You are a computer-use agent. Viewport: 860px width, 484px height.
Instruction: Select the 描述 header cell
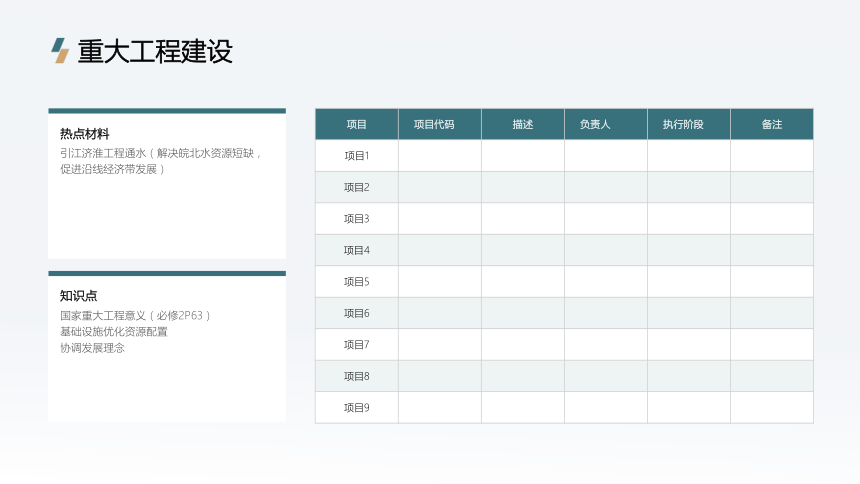coord(523,125)
